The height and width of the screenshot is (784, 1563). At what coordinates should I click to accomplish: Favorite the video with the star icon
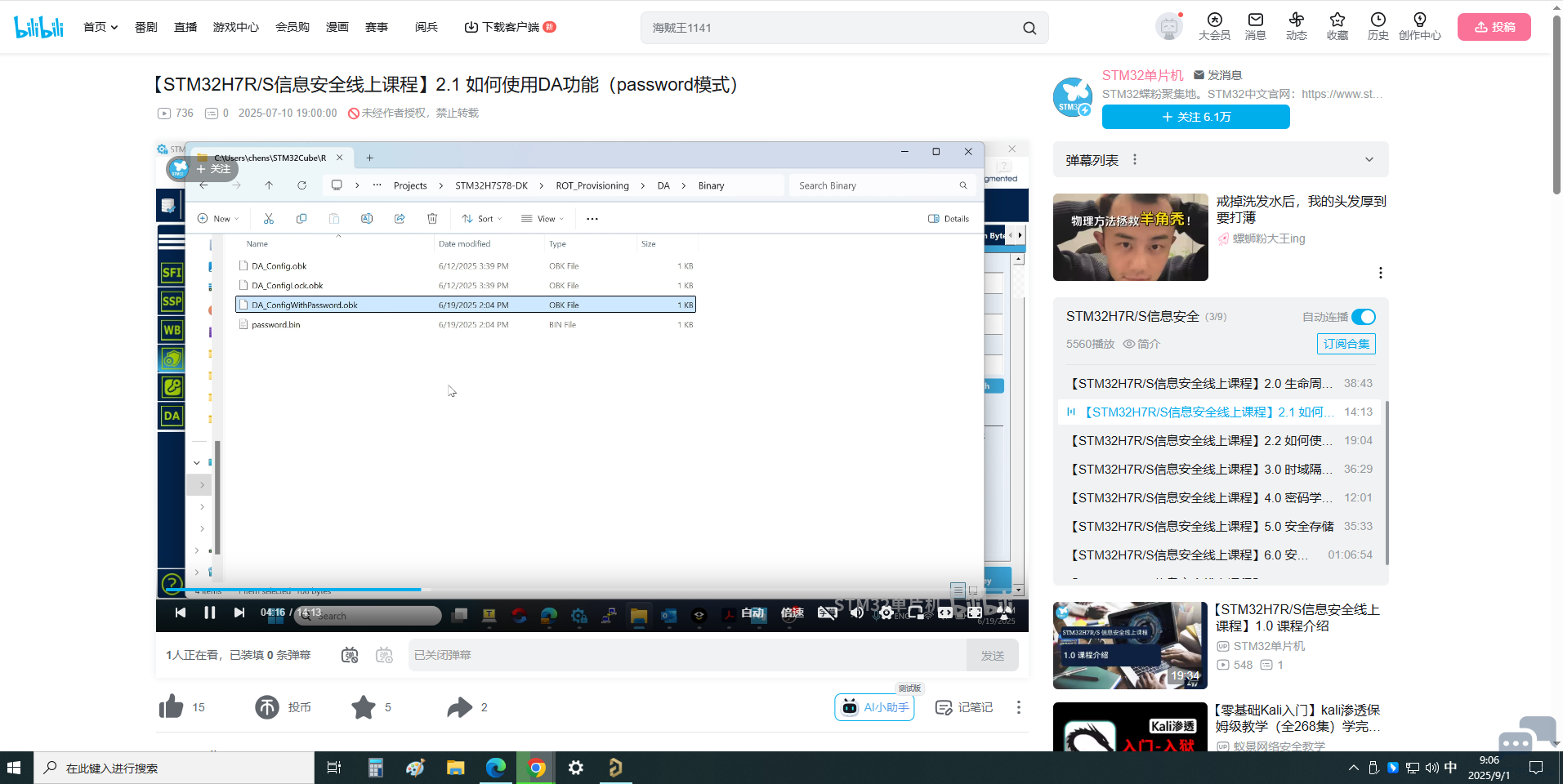(x=364, y=707)
